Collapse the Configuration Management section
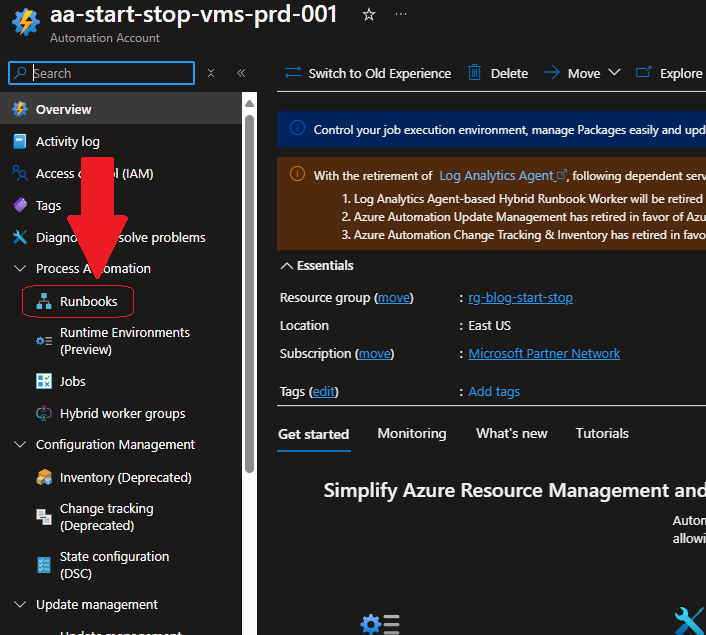 (x=20, y=444)
